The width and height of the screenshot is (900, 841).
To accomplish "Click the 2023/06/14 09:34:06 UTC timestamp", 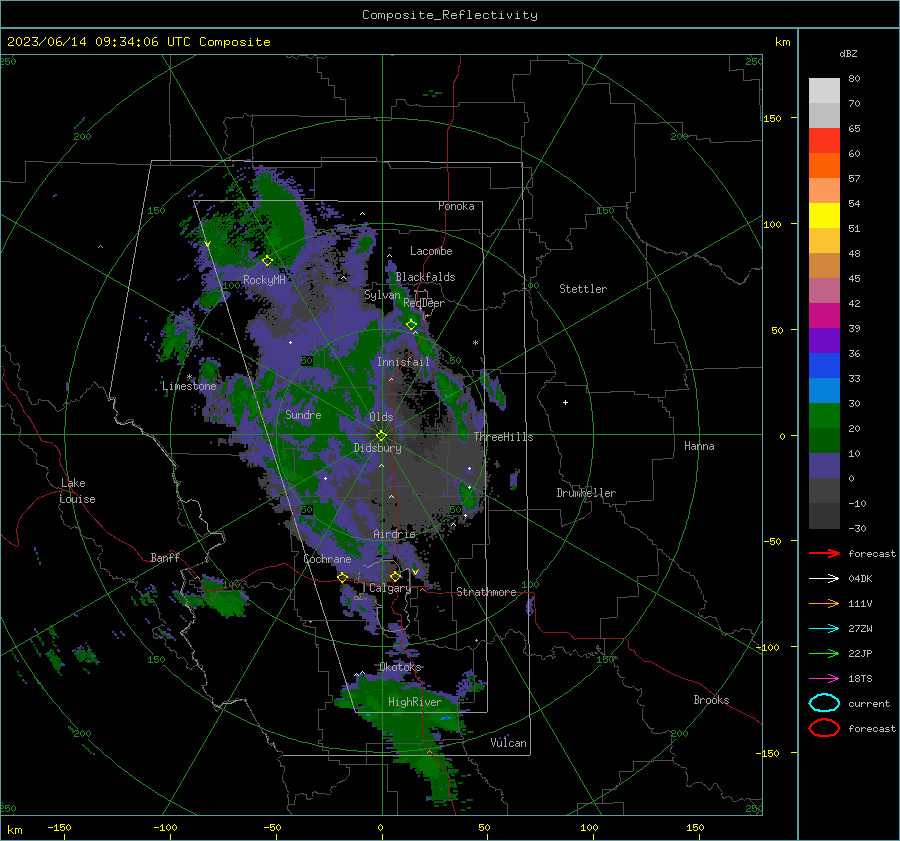I will 99,42.
